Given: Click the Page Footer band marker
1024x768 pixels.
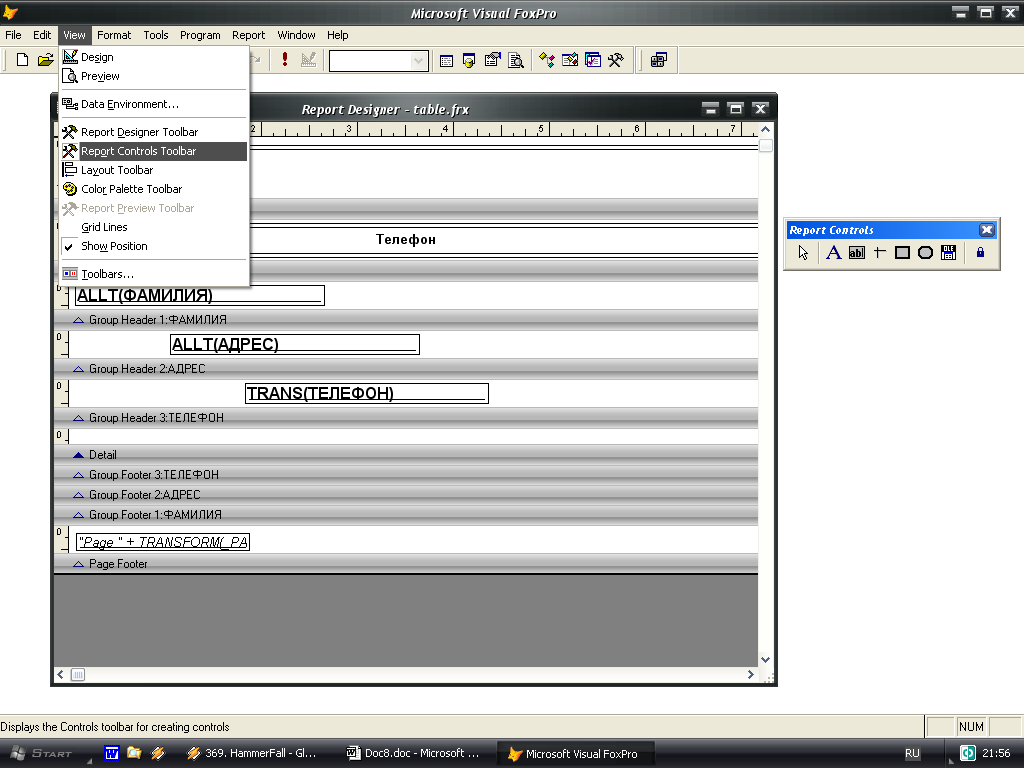Looking at the screenshot, I should [x=78, y=564].
